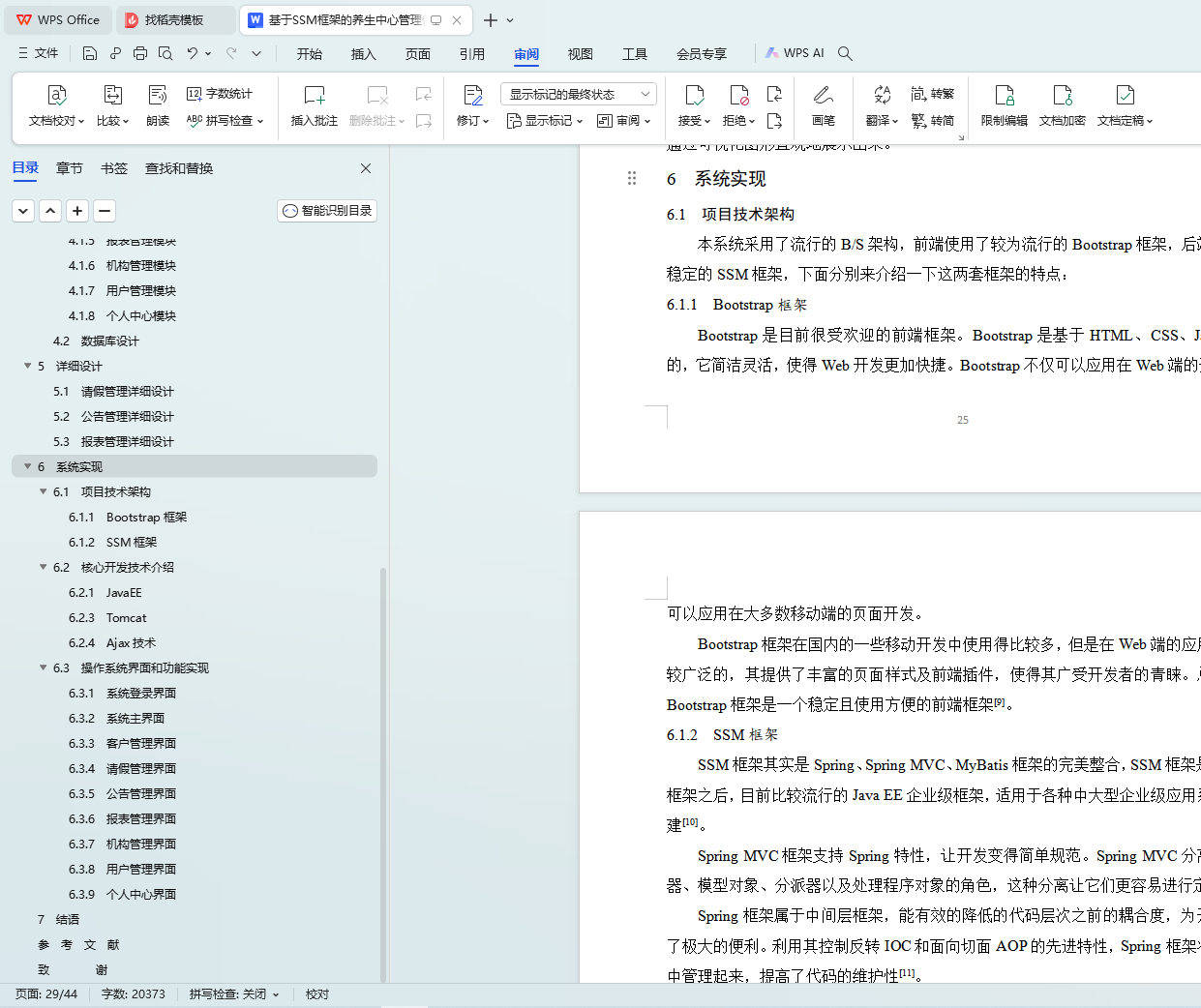The width and height of the screenshot is (1201, 1008).
Task: Go to 6.3.1 系统登录界面 entry
Action: click(x=122, y=694)
